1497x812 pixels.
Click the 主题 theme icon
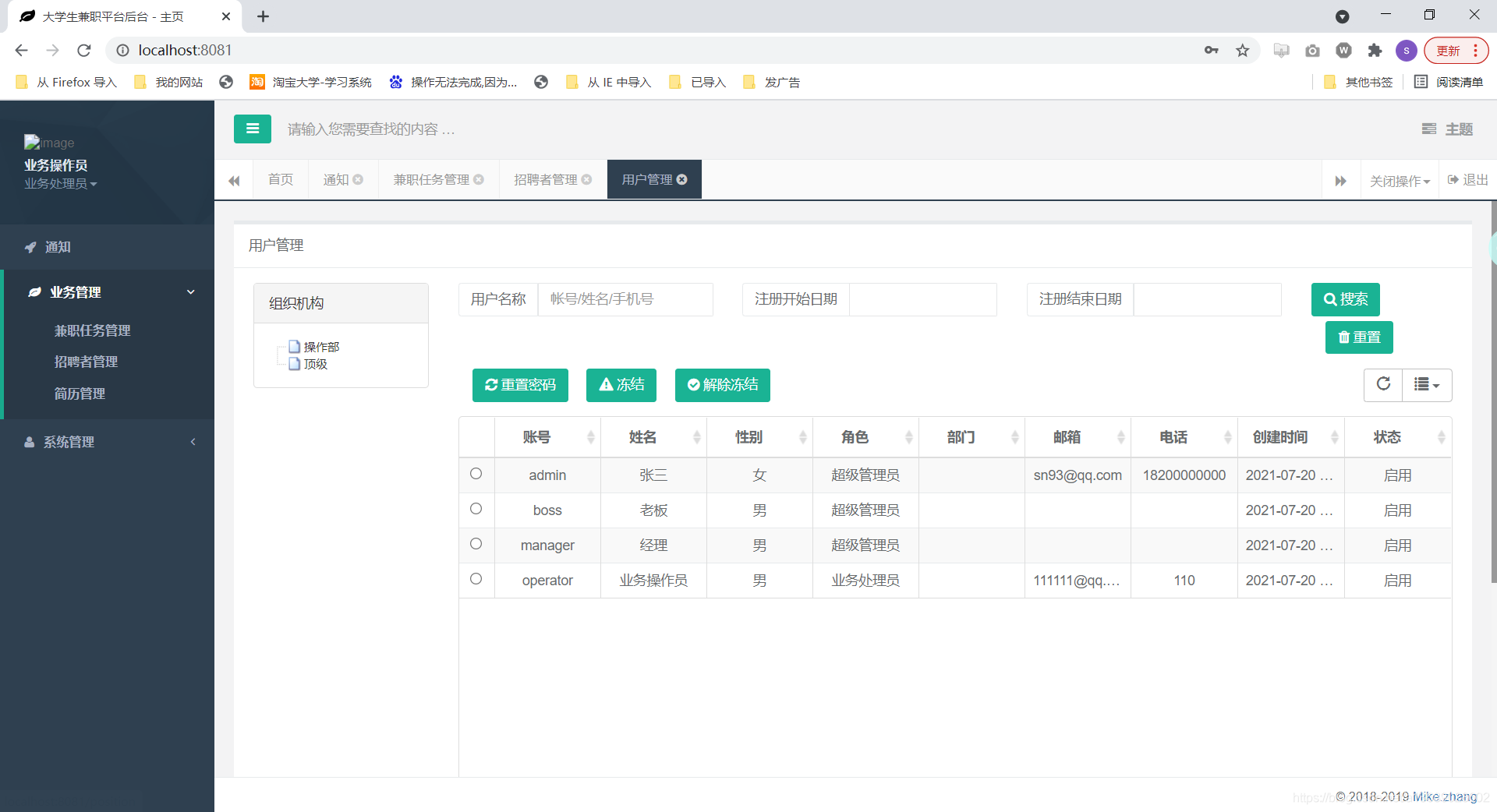click(1429, 129)
